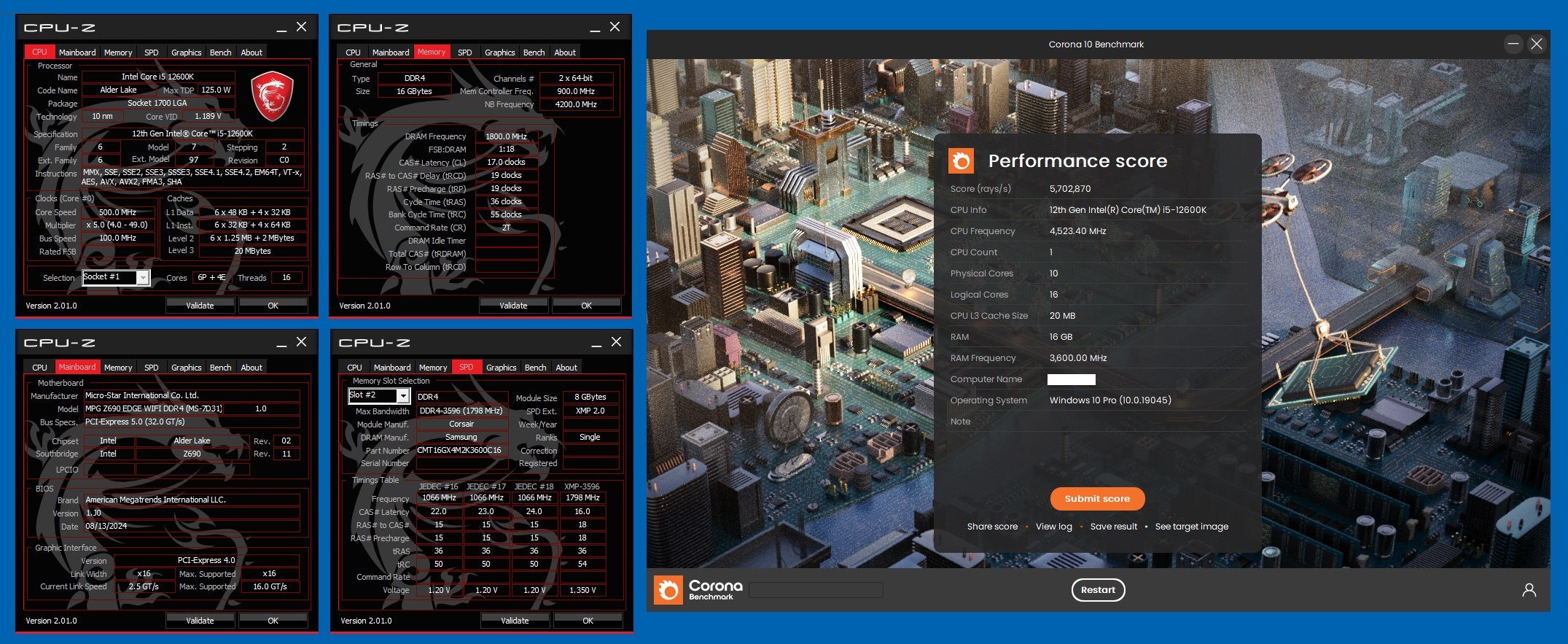The image size is (1568, 644).
Task: Click the CAS# Latency value 17.0 clocks
Action: pos(507,162)
